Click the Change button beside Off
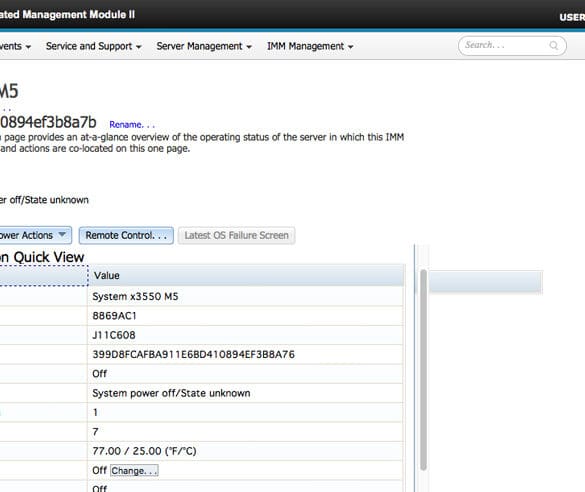This screenshot has width=585, height=492. click(x=134, y=471)
